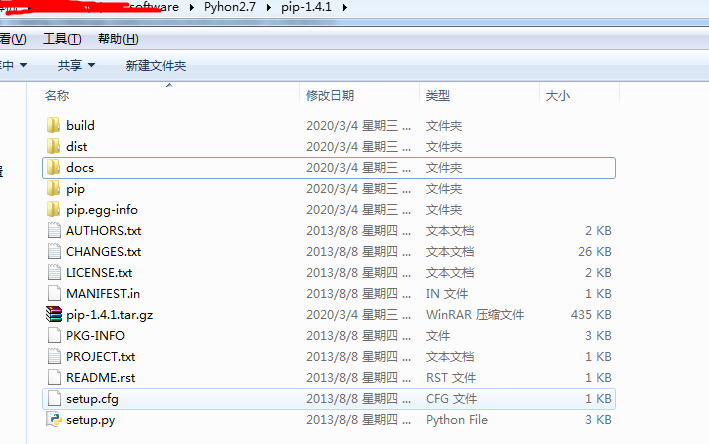
Task: Click the CFG 文件 type cell
Action: click(451, 399)
